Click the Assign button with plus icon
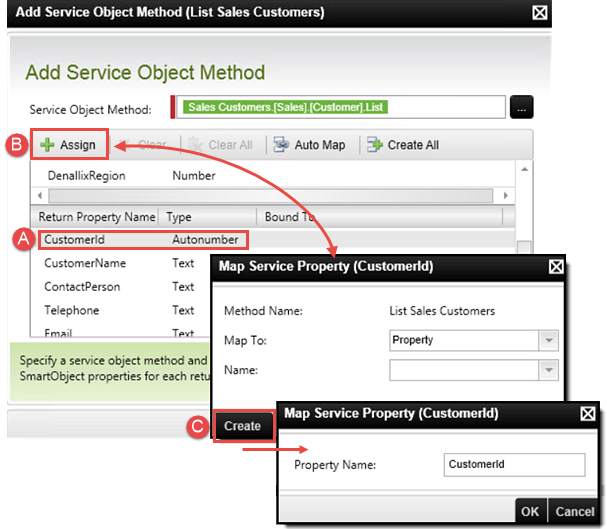This screenshot has width=607, height=529. pos(69,145)
